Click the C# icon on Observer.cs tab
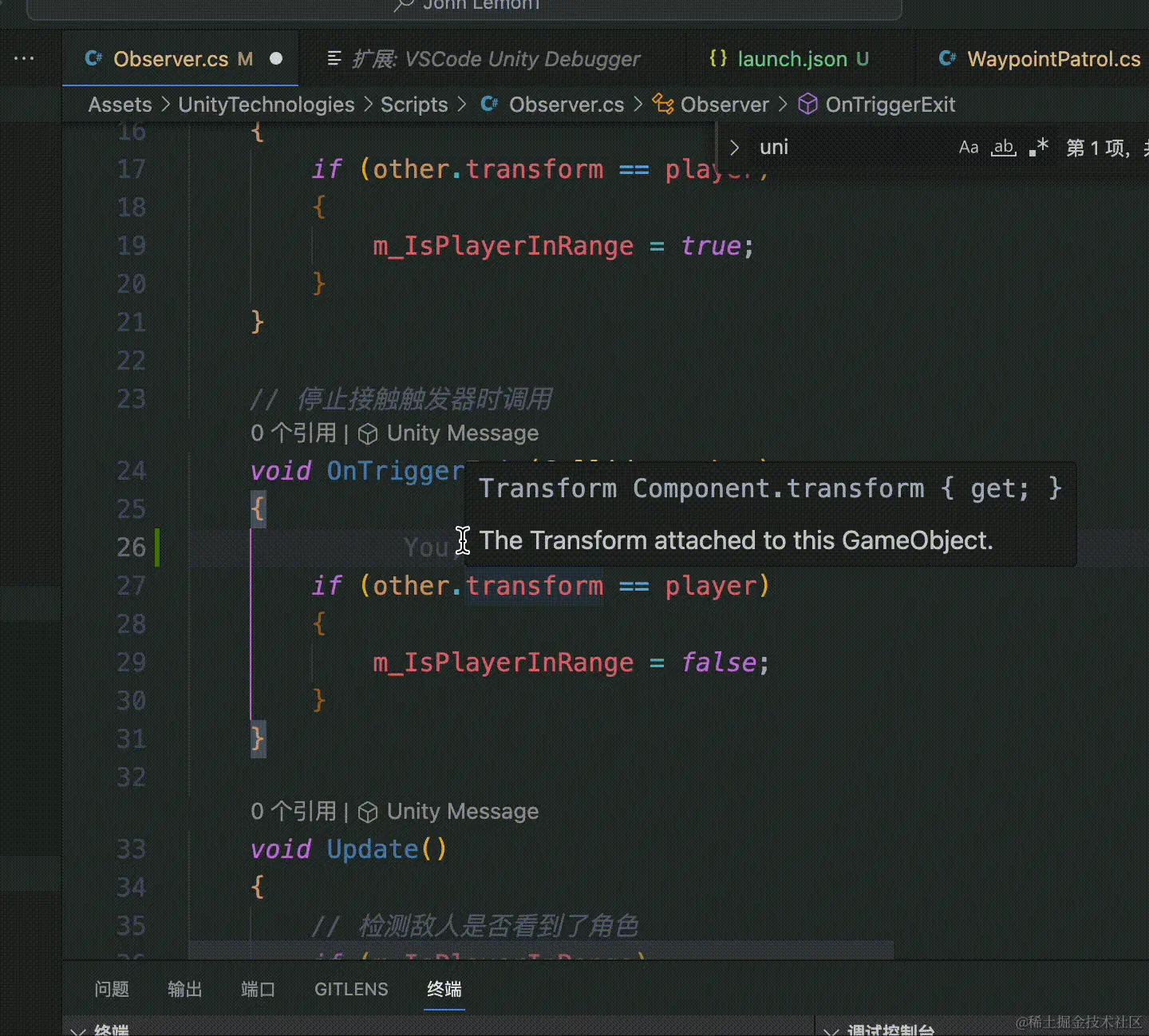Image resolution: width=1149 pixels, height=1036 pixels. pyautogui.click(x=94, y=58)
